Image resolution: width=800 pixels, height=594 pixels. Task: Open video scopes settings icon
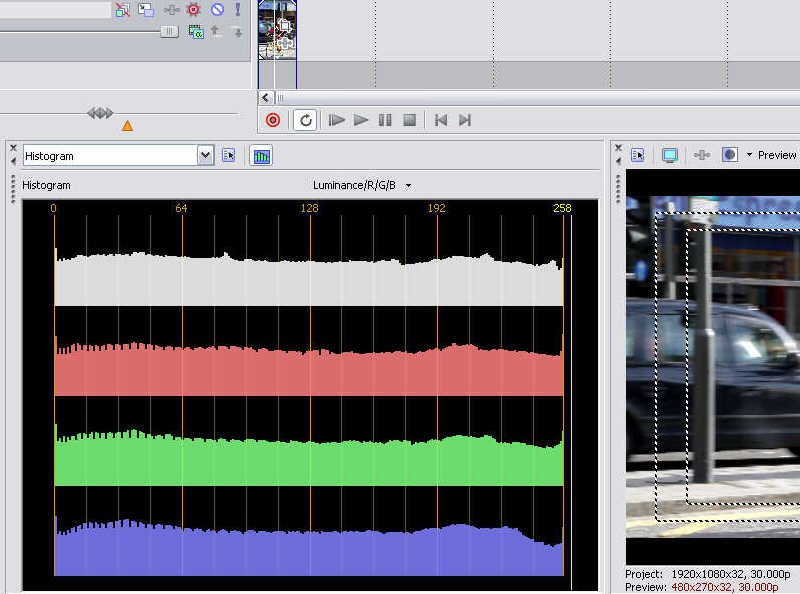click(229, 156)
